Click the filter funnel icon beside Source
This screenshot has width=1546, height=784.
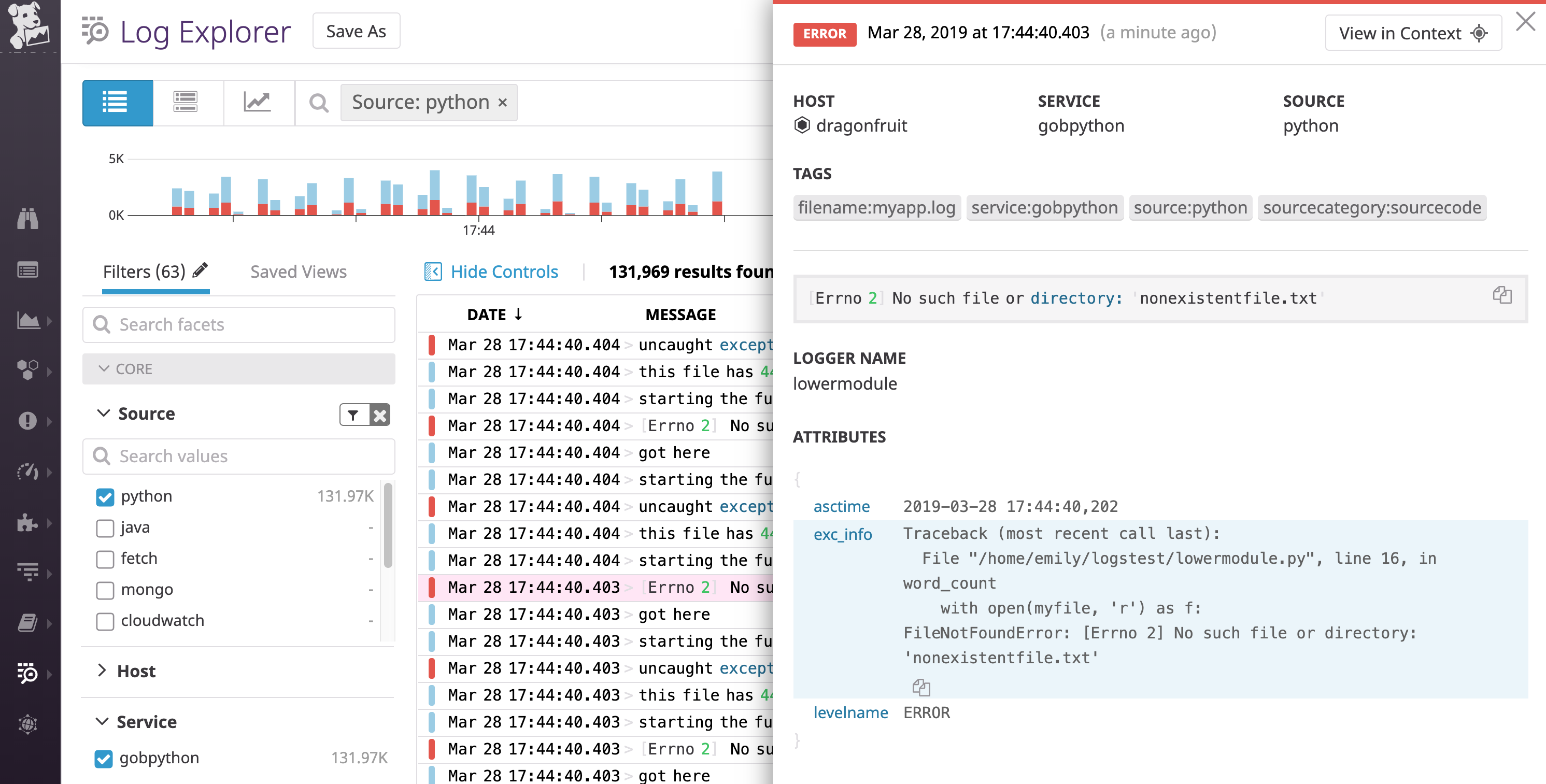353,415
